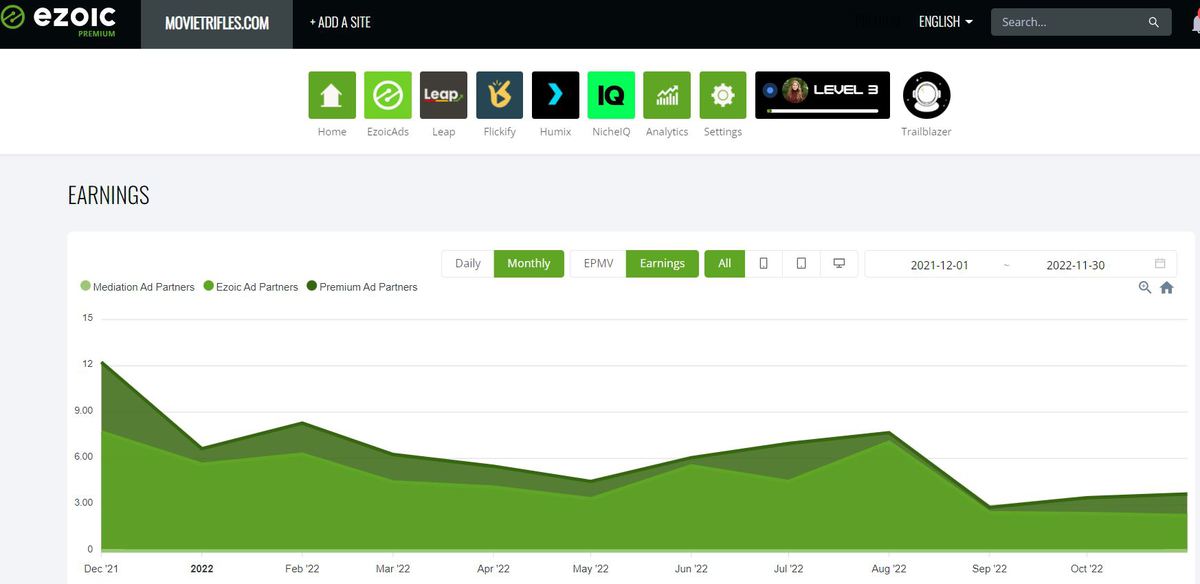1200x584 pixels.
Task: Click the + ADD A SITE link
Action: (x=340, y=22)
